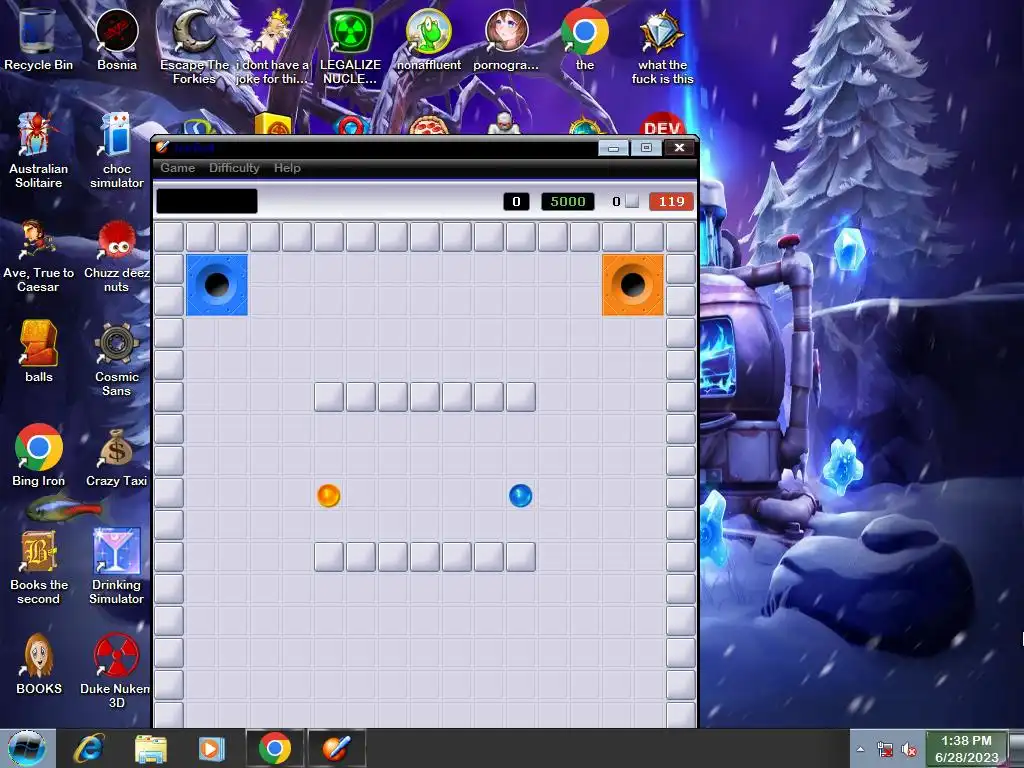Open the Help menu

[287, 168]
